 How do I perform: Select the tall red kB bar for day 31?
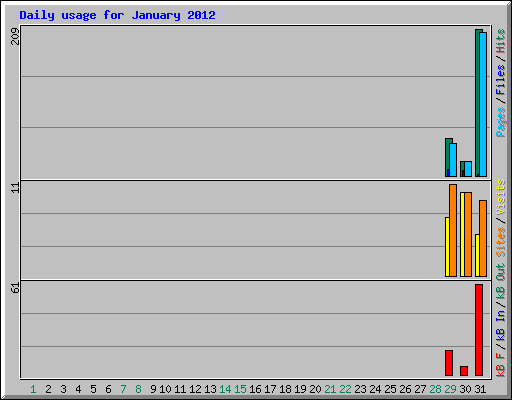479,330
